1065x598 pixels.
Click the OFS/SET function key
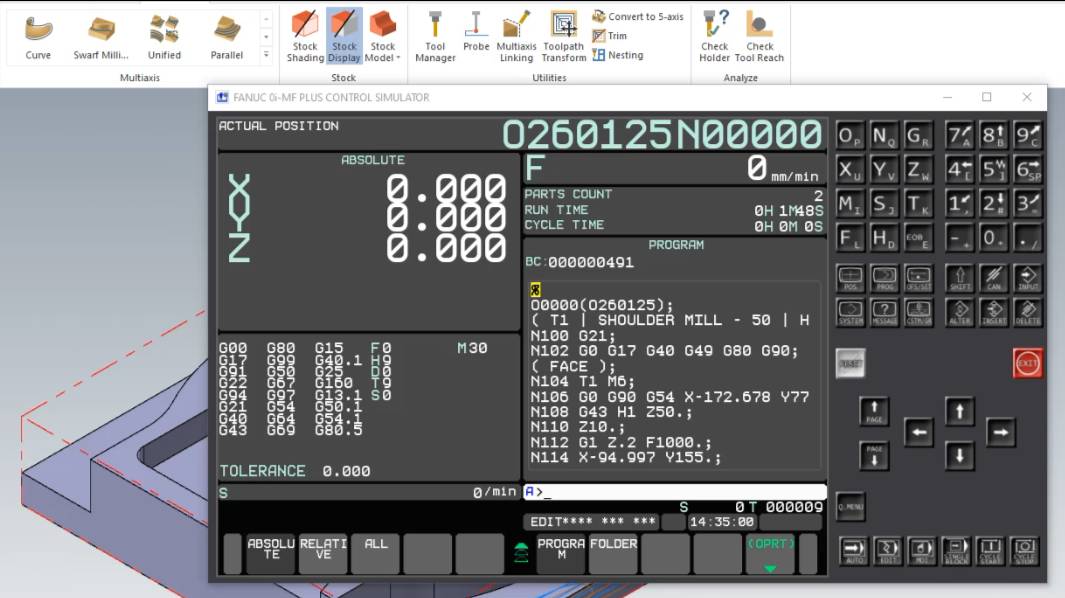tap(918, 278)
